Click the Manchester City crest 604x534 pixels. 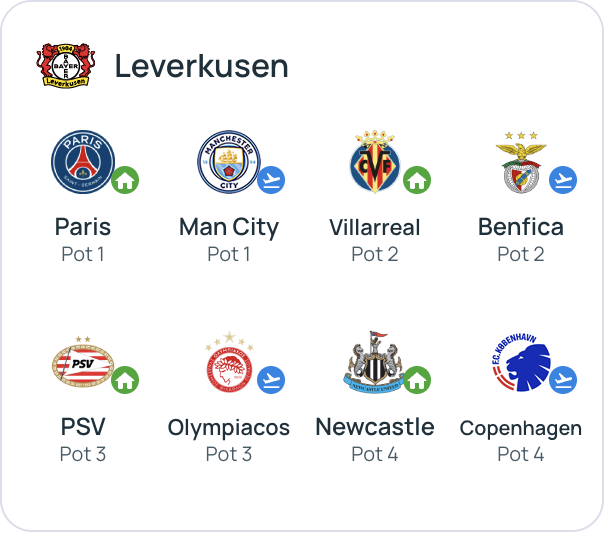click(229, 161)
